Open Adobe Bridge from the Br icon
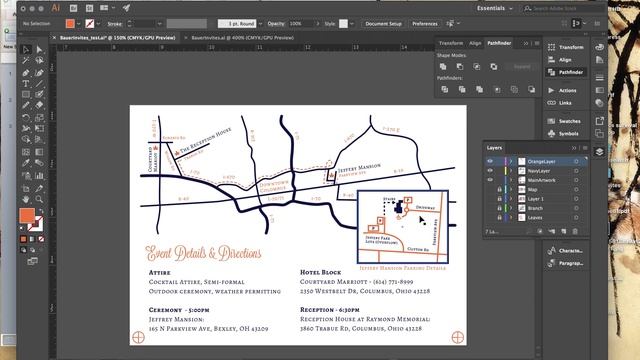 point(73,8)
